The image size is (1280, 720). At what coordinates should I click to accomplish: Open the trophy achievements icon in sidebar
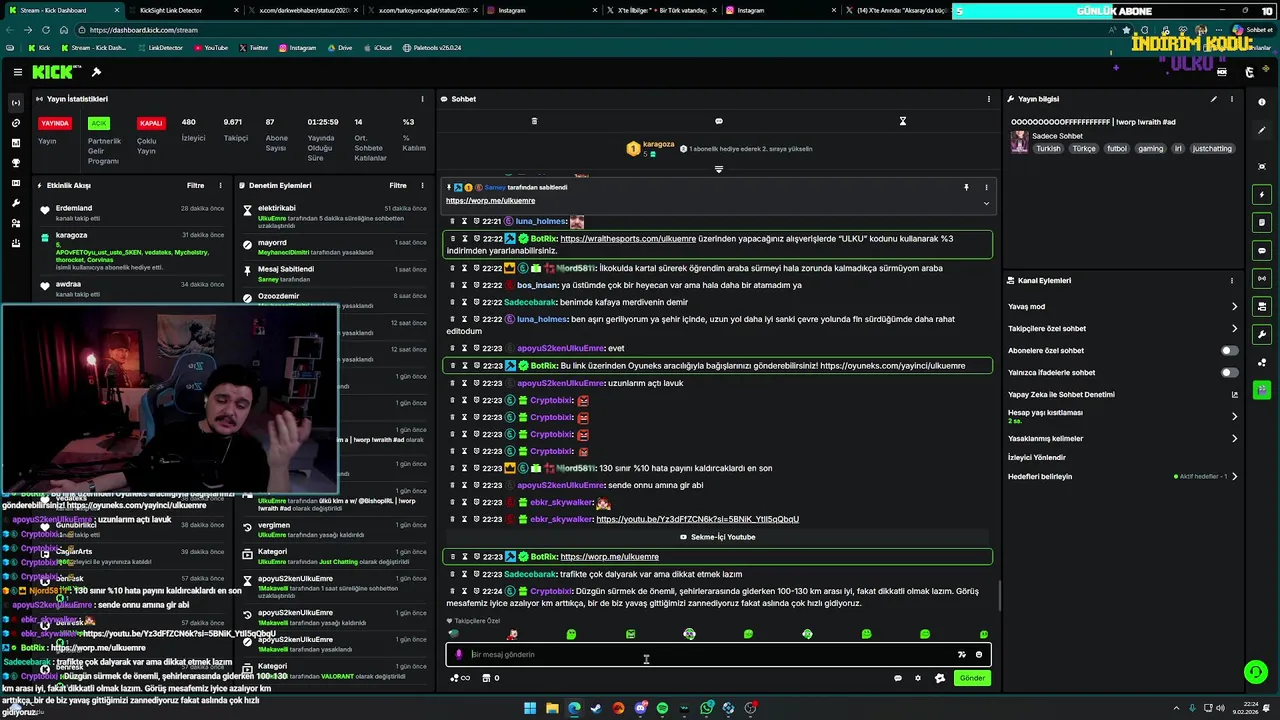point(15,163)
